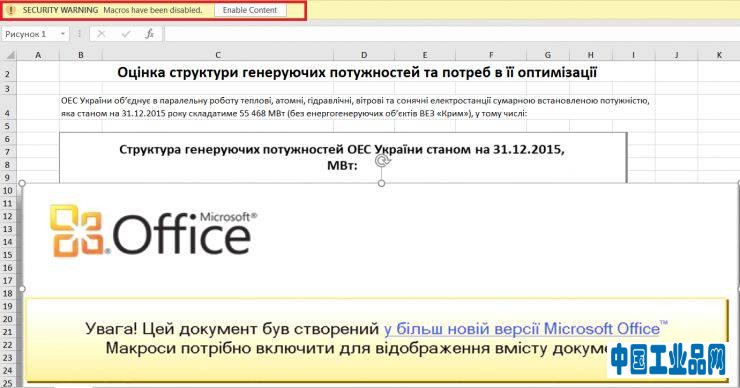Select column A header
Screen dimensions: 740x388
[x=38, y=55]
